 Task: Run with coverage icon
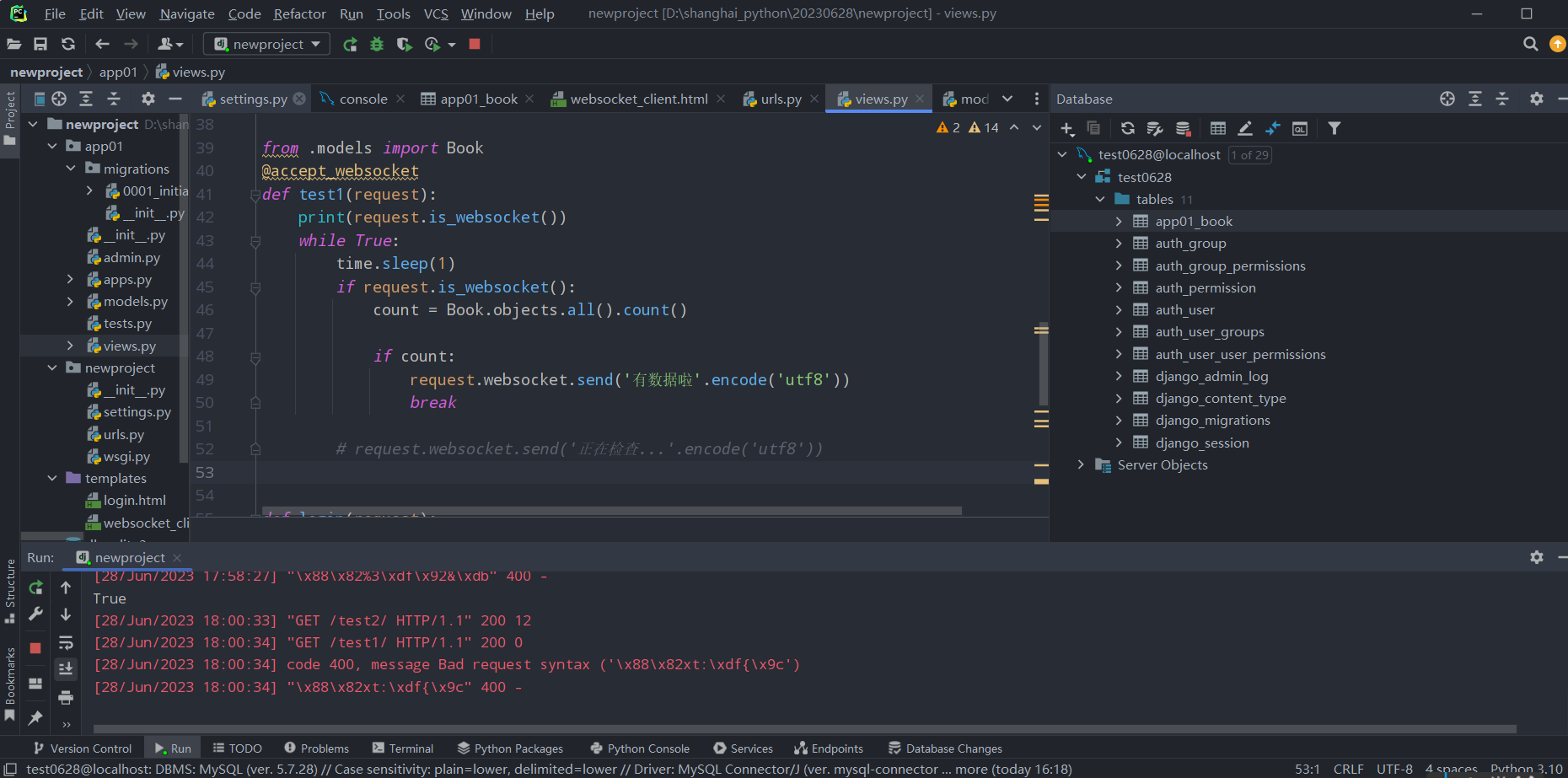coord(405,44)
